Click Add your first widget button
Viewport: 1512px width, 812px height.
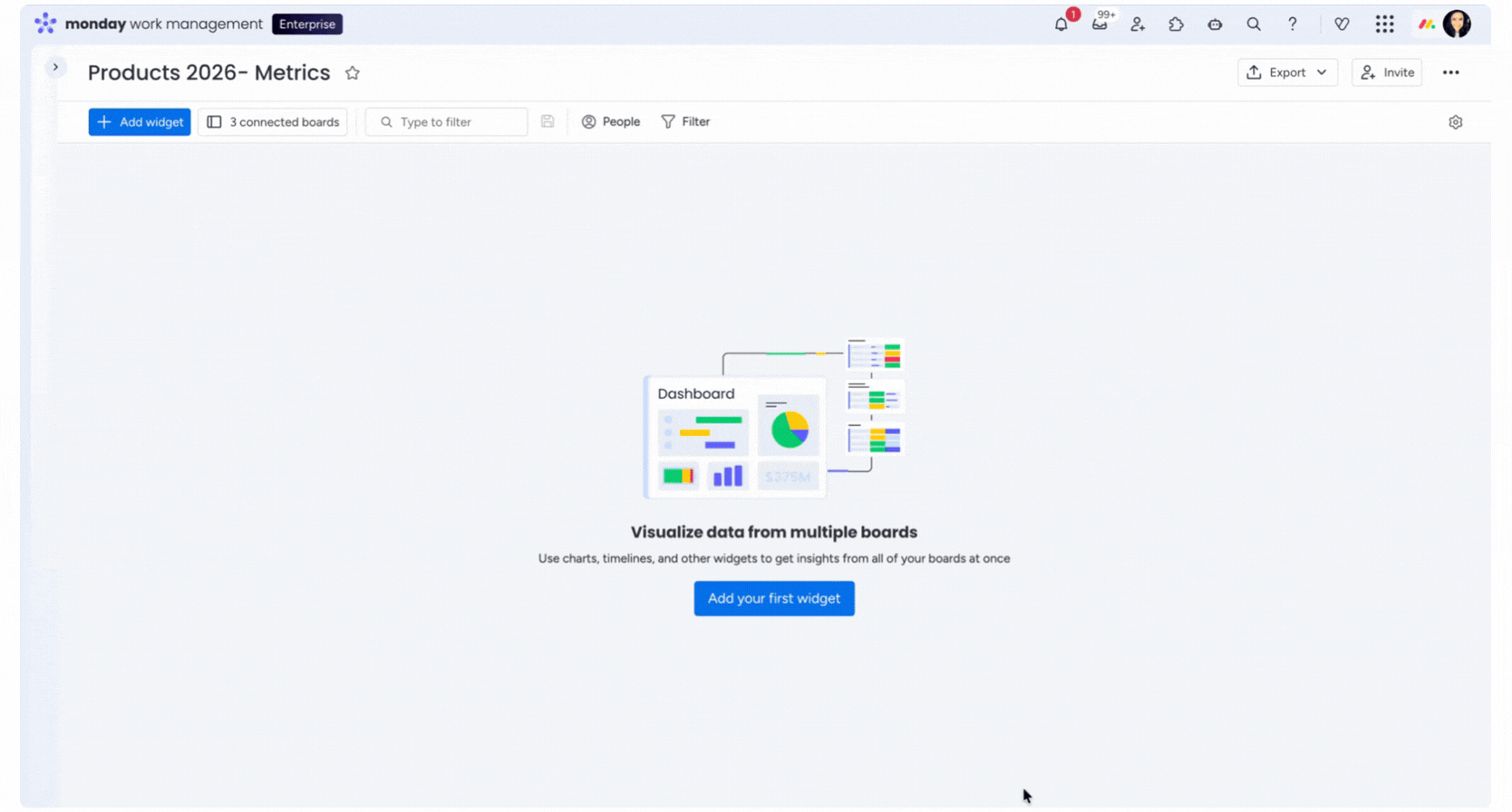[x=774, y=598]
